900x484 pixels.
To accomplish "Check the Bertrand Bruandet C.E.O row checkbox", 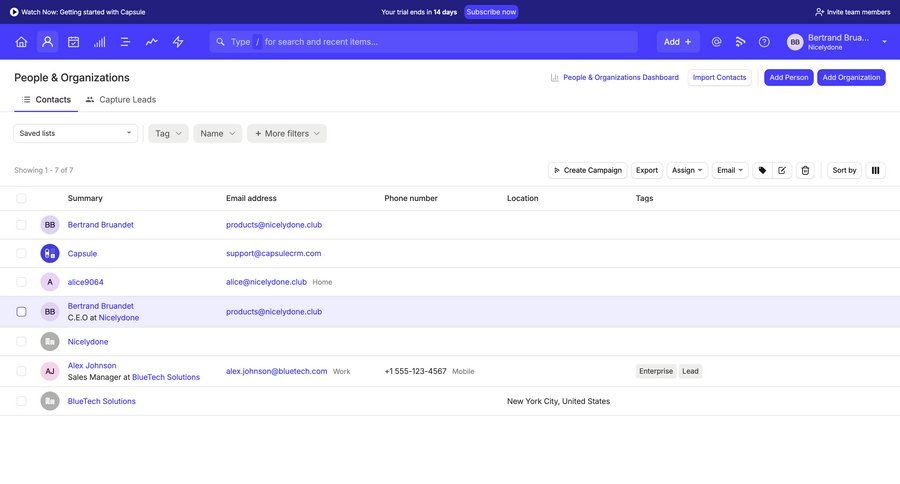I will click(x=21, y=312).
